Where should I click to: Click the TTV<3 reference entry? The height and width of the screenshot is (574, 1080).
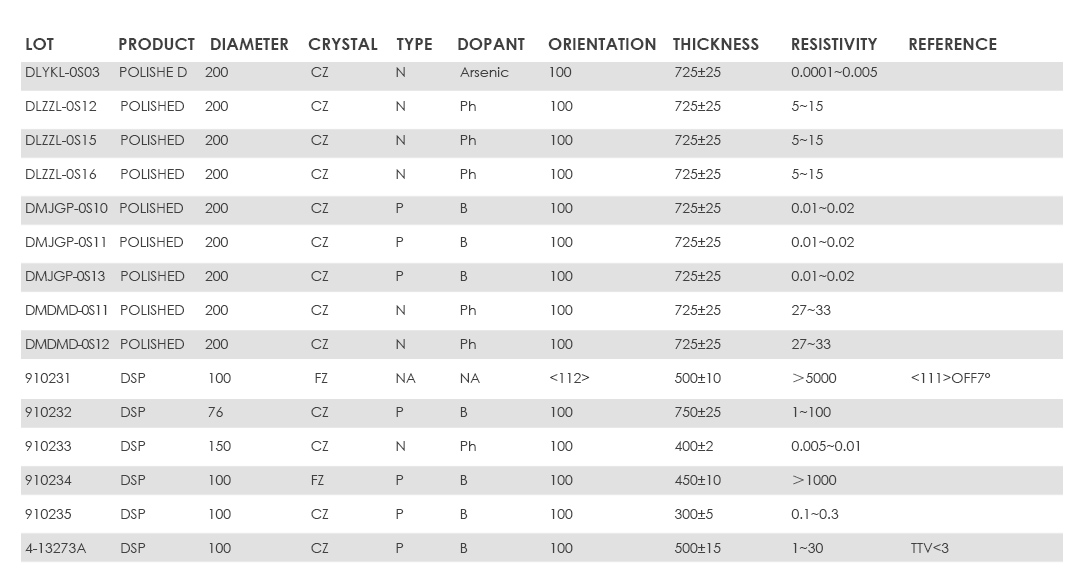(929, 548)
